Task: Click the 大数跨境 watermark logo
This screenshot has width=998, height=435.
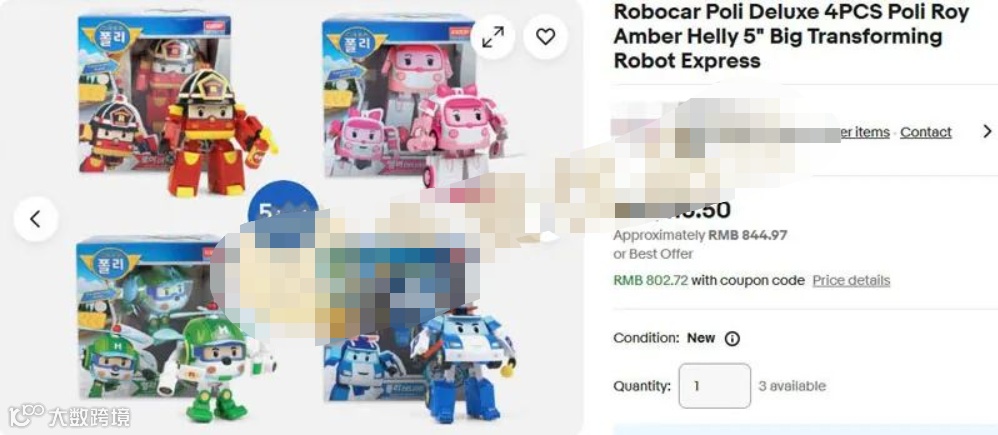Action: [69, 415]
